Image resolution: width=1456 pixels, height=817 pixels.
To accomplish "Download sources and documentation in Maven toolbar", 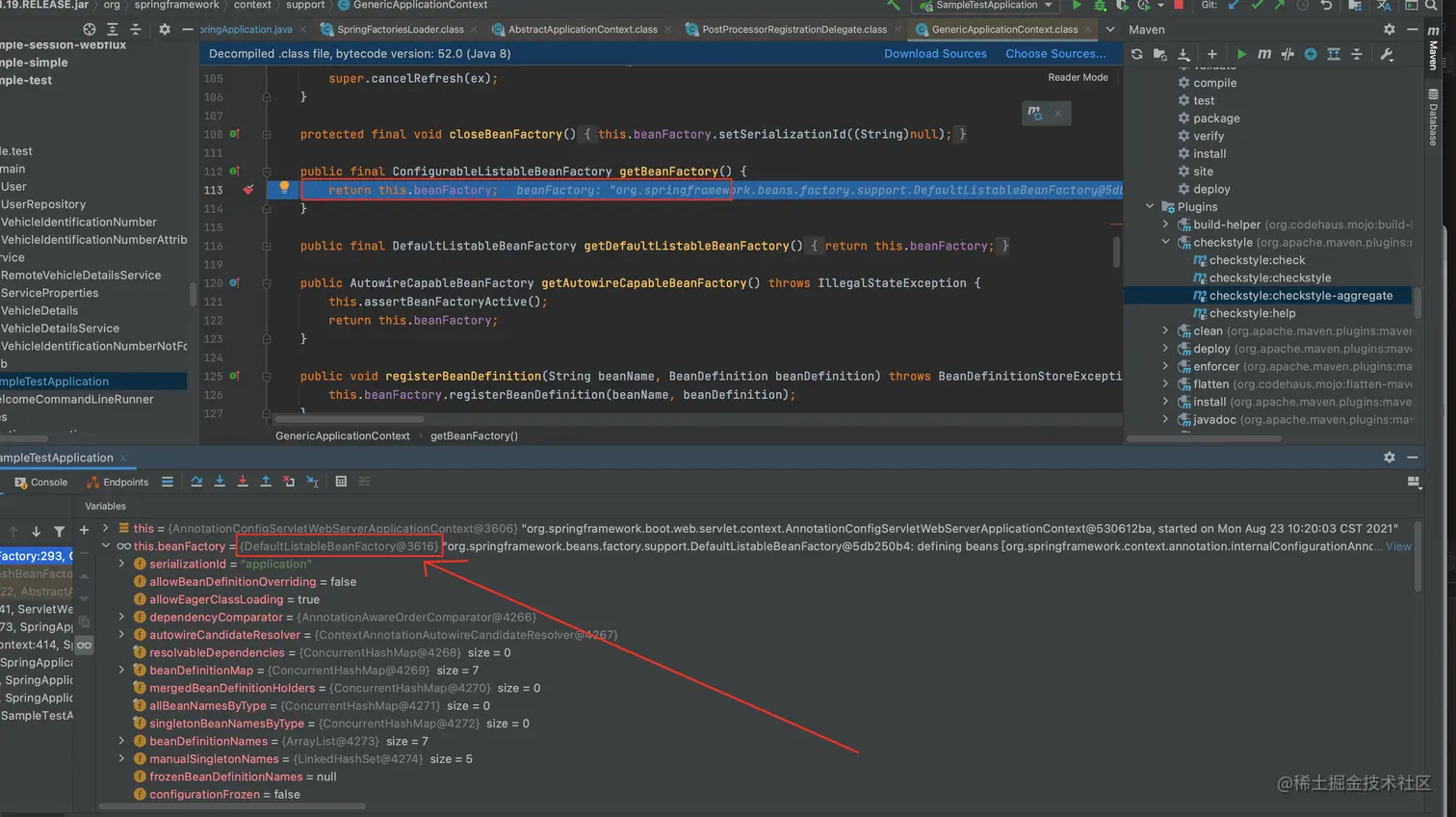I will pos(1184,54).
